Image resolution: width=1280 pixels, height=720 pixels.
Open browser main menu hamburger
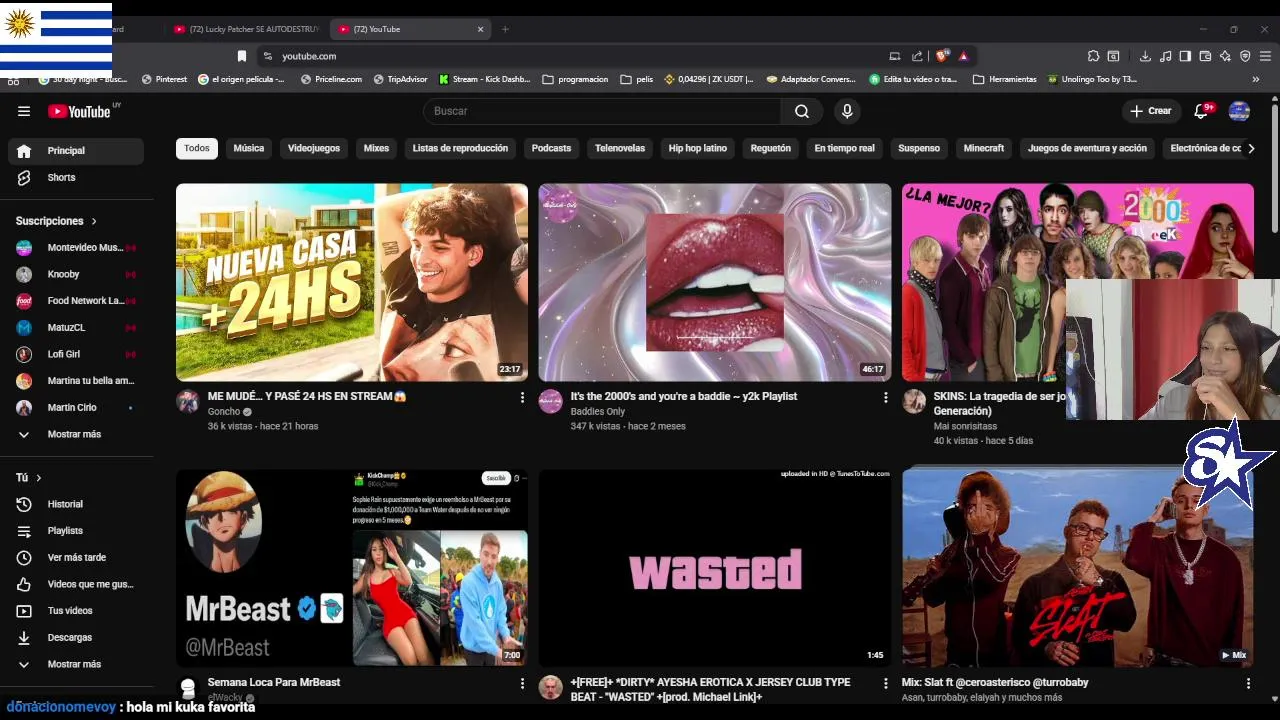[1265, 56]
